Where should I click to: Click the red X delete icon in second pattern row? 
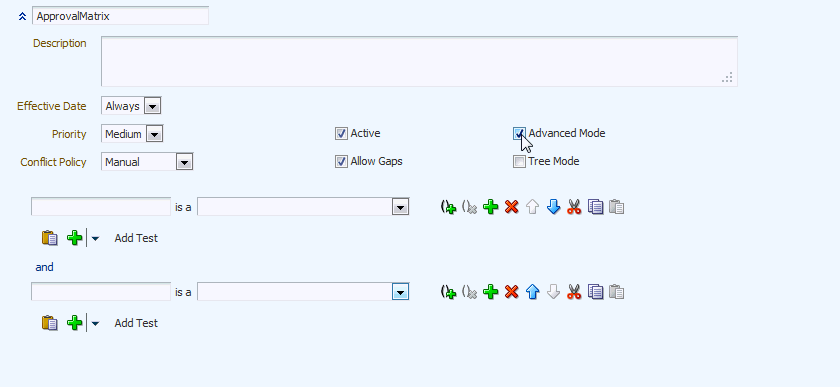pyautogui.click(x=512, y=292)
